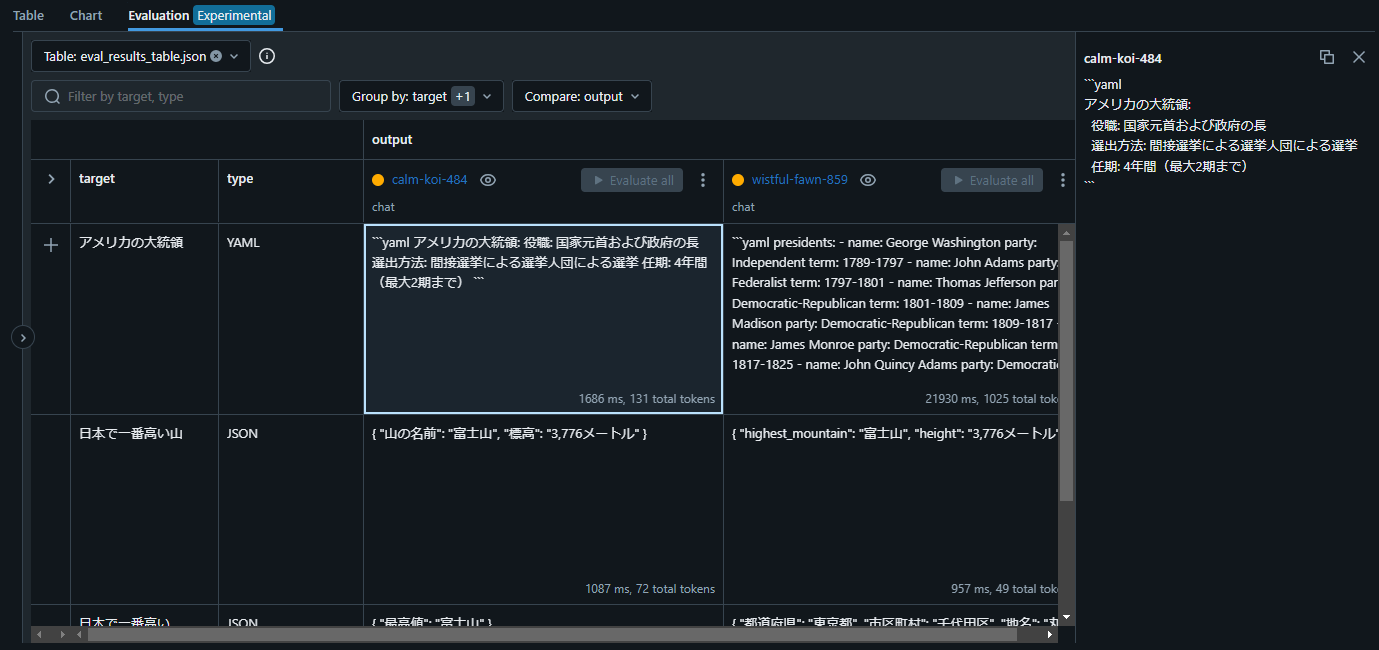
Task: Switch to the Table tab
Action: pyautogui.click(x=28, y=15)
